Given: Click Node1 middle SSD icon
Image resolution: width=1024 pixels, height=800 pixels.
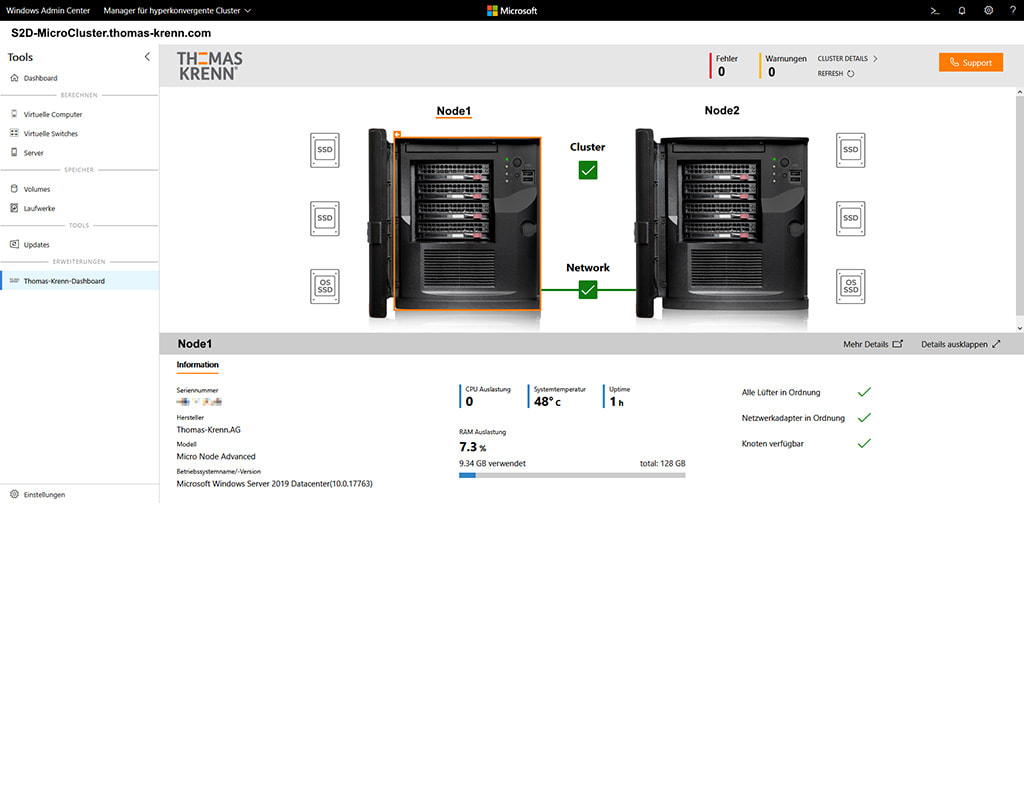Looking at the screenshot, I should tap(325, 218).
